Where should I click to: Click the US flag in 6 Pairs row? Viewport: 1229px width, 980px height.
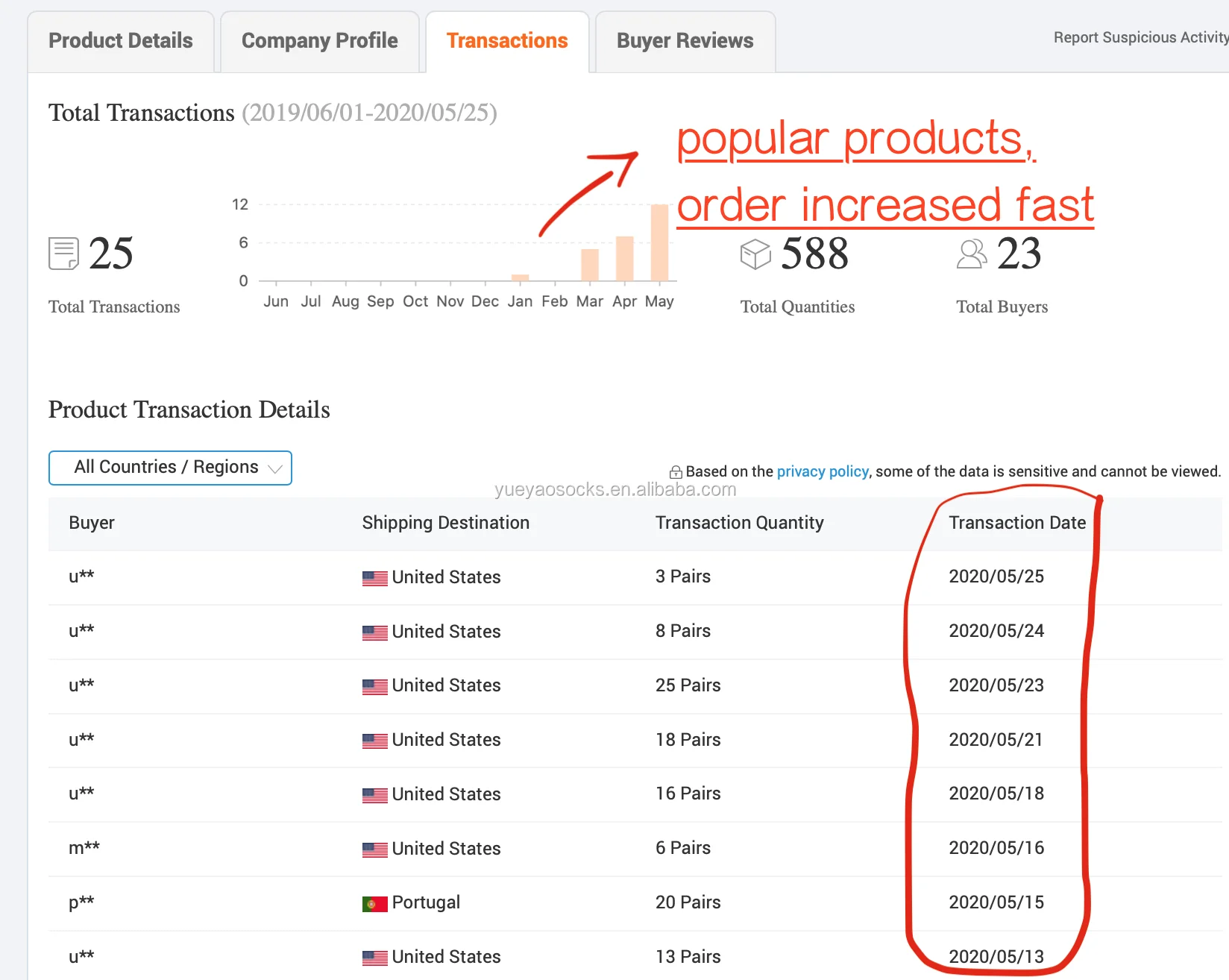(374, 849)
